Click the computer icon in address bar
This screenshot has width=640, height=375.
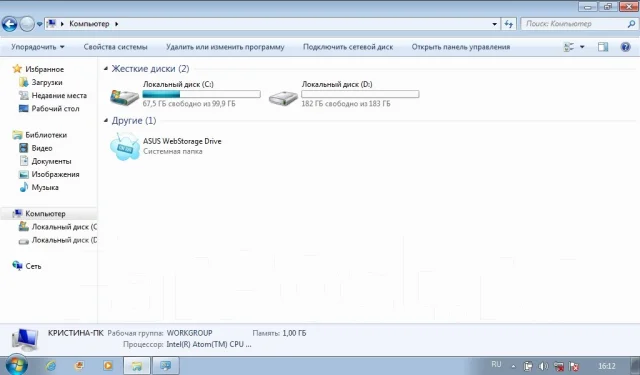[51, 24]
